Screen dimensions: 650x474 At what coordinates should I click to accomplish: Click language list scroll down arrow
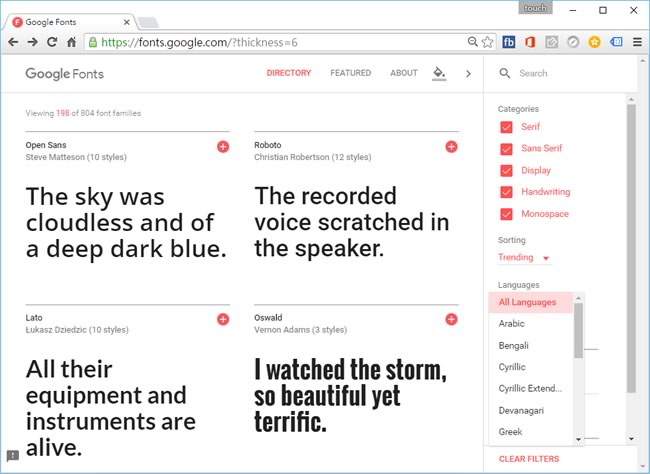(578, 439)
